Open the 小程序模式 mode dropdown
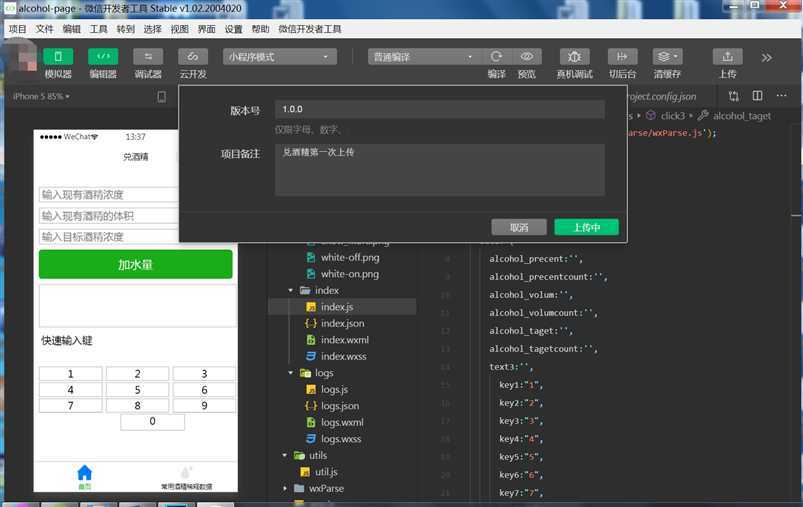The width and height of the screenshot is (803, 507). [280, 56]
